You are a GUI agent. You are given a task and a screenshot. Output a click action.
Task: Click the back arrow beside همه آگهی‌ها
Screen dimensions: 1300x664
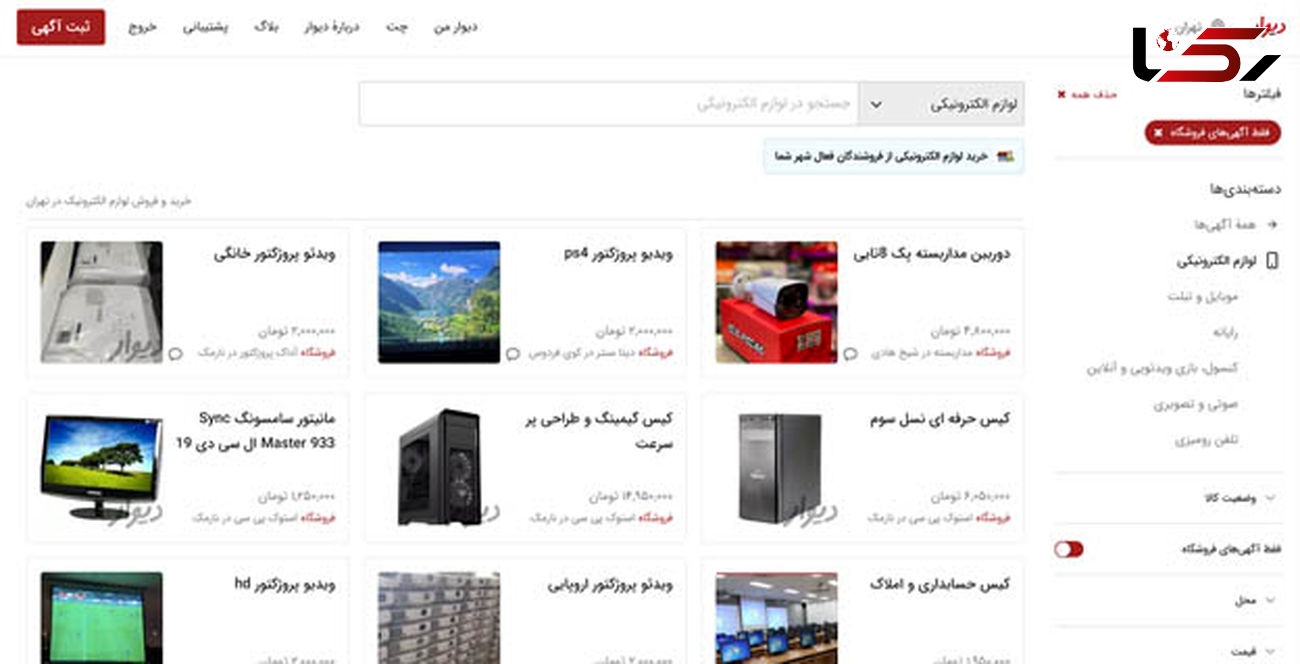pyautogui.click(x=1272, y=225)
